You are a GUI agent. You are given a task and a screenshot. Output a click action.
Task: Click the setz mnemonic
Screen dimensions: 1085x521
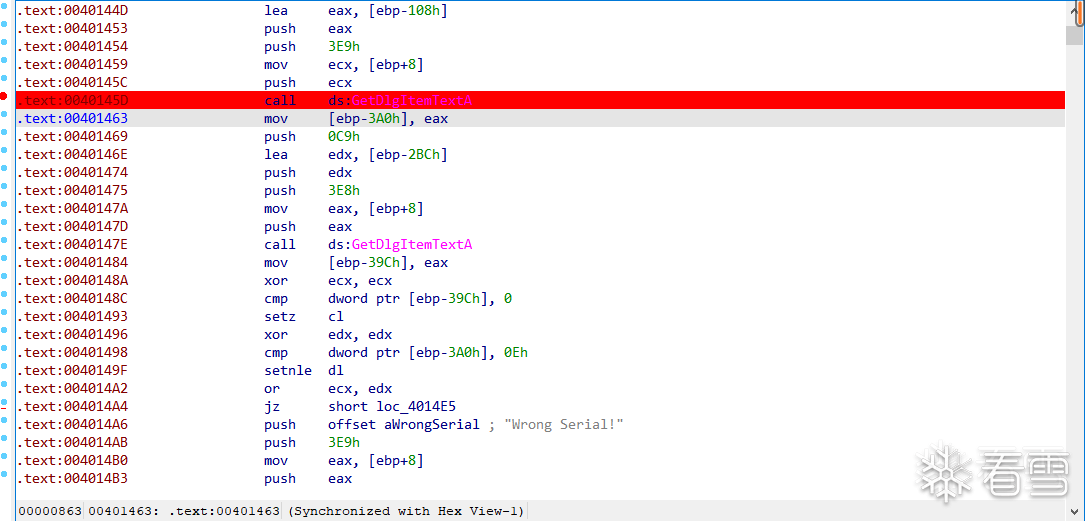[x=280, y=317]
